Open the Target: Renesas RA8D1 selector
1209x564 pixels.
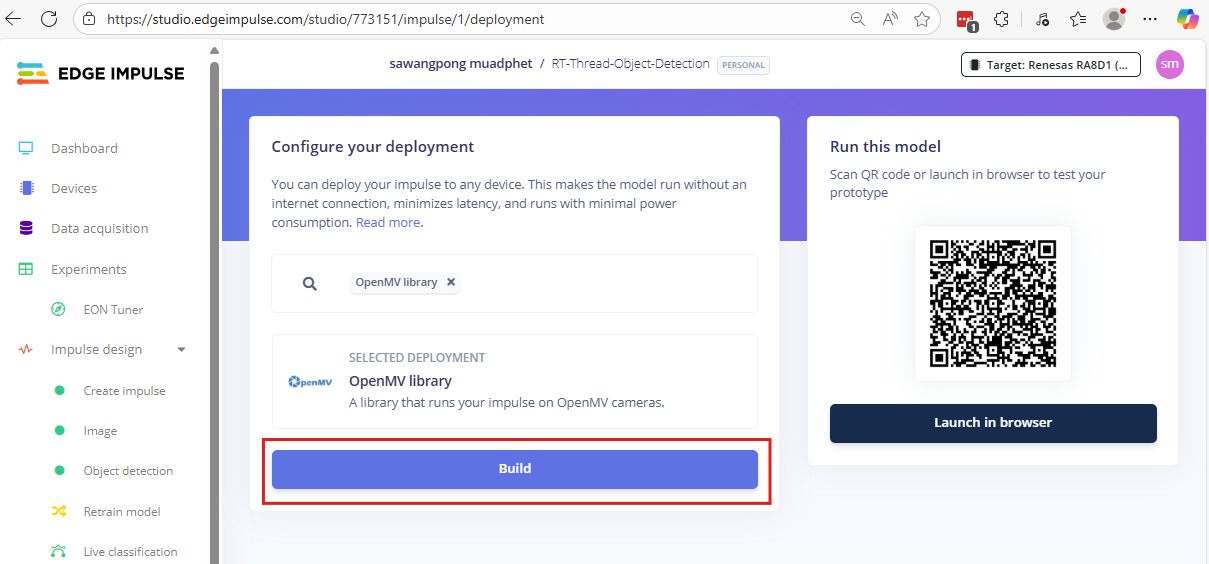click(x=1050, y=65)
